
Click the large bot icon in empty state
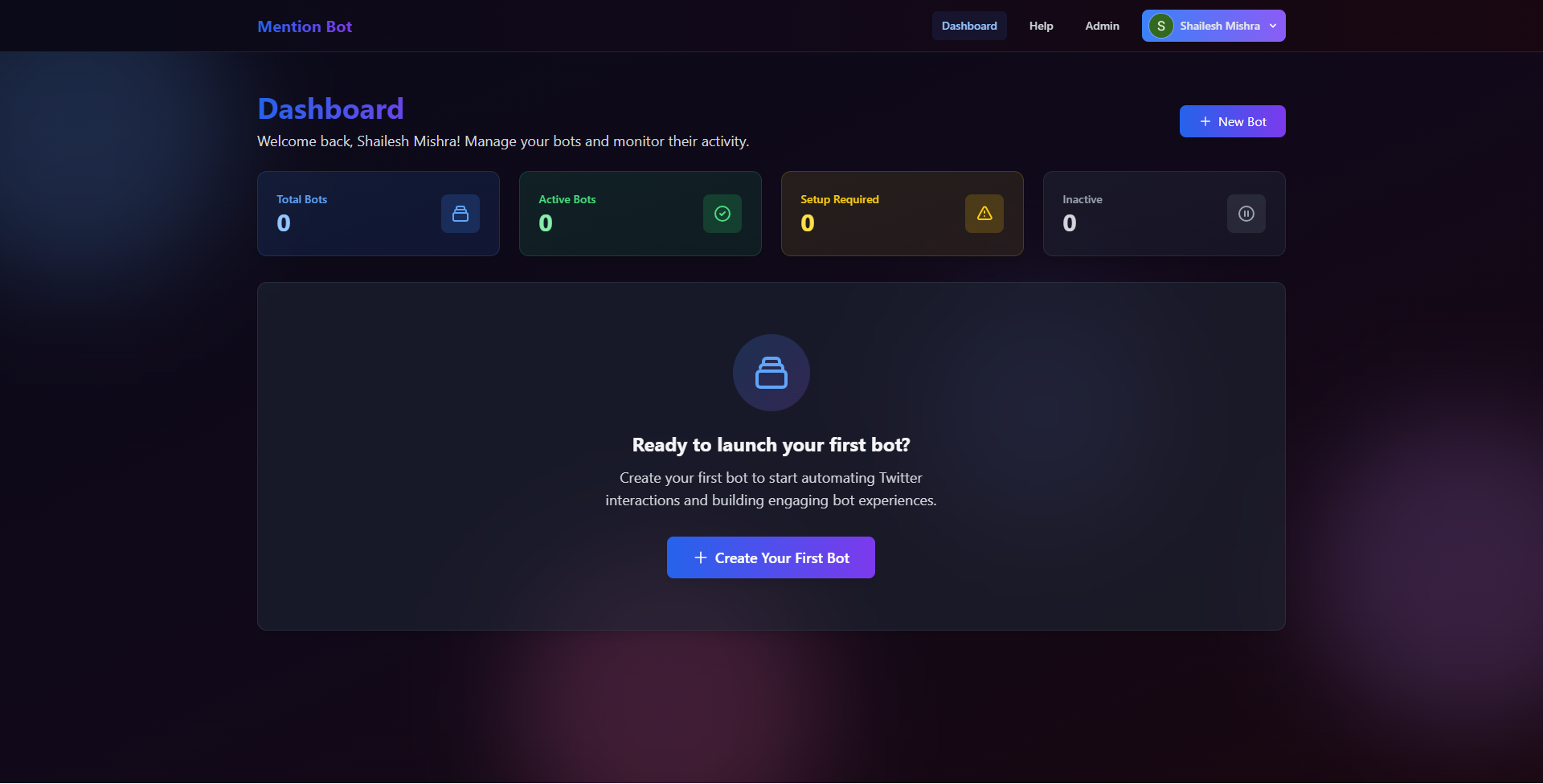click(x=771, y=373)
